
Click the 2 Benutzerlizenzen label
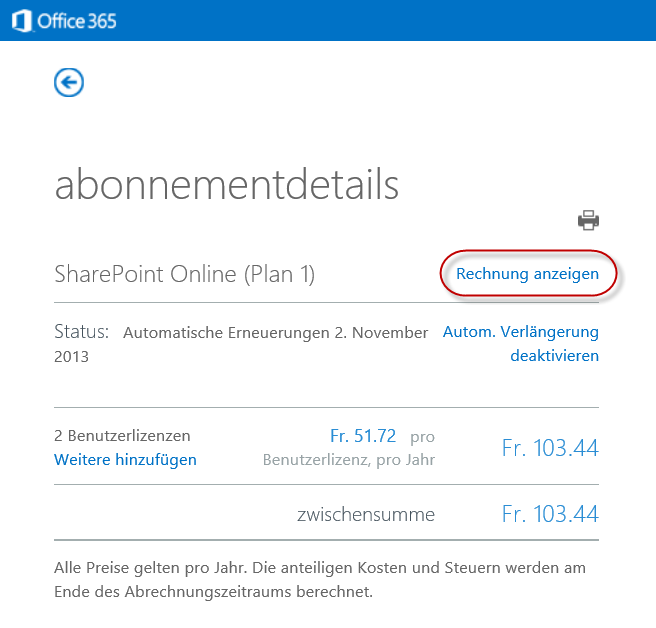[x=122, y=436]
